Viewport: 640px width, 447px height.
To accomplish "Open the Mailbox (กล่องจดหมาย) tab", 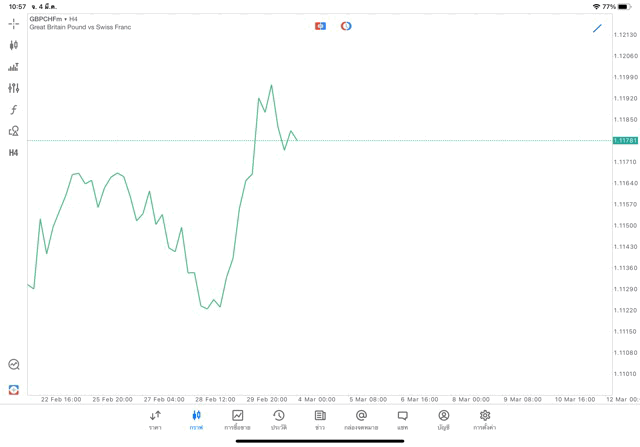I will coord(361,420).
